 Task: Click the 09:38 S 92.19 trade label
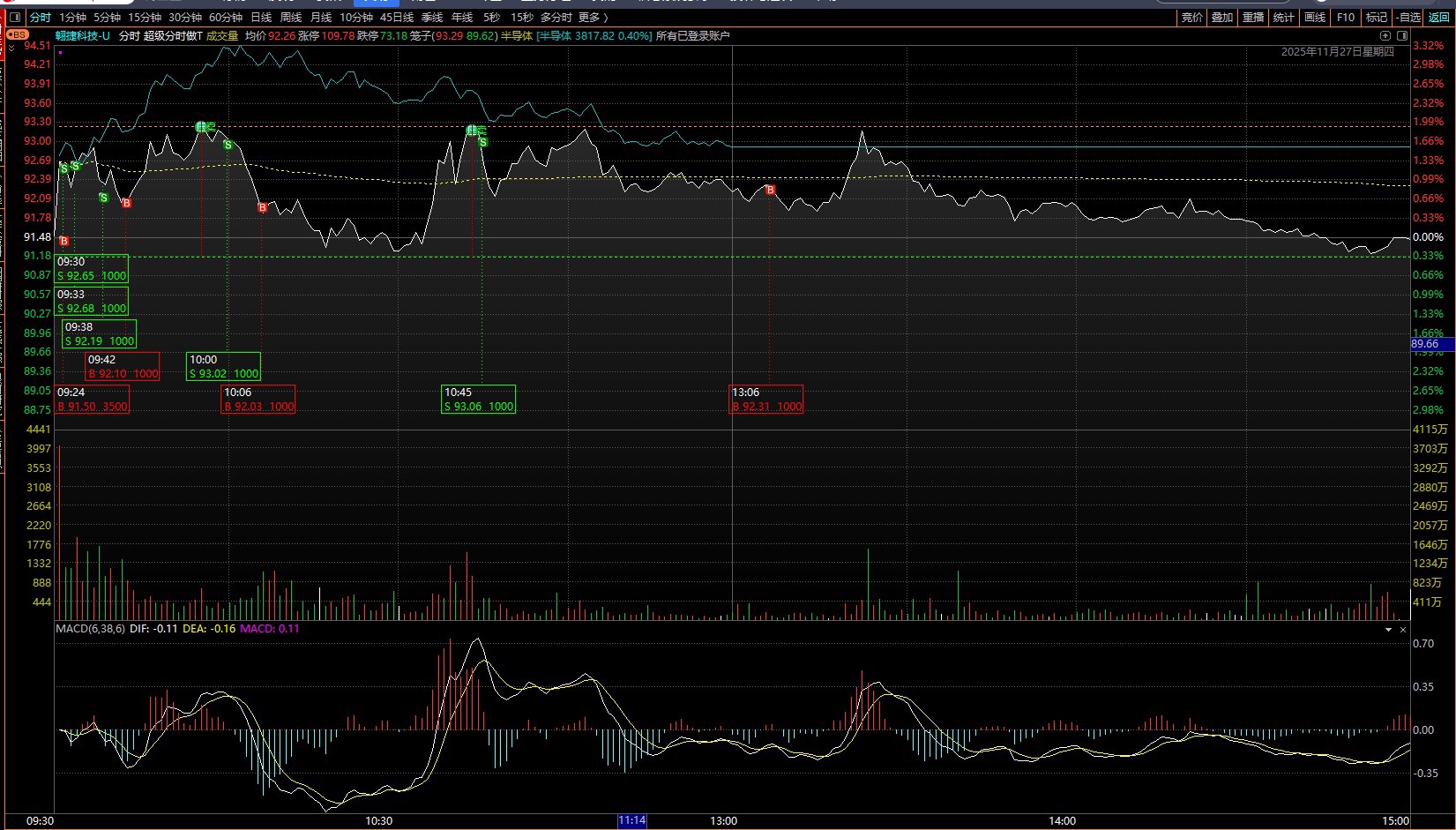(100, 334)
